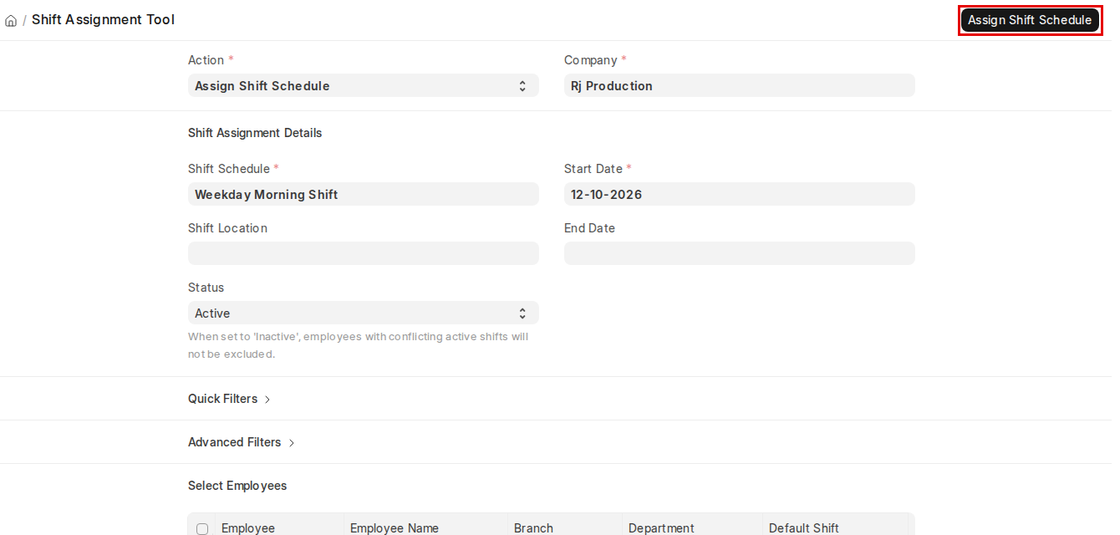Screen dimensions: 1120x535
Task: Expand the Quick Filters section
Action: [229, 399]
